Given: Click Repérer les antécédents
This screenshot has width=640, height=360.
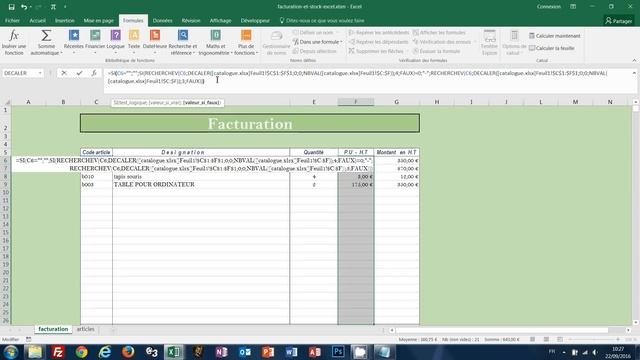Looking at the screenshot, I should [x=379, y=32].
